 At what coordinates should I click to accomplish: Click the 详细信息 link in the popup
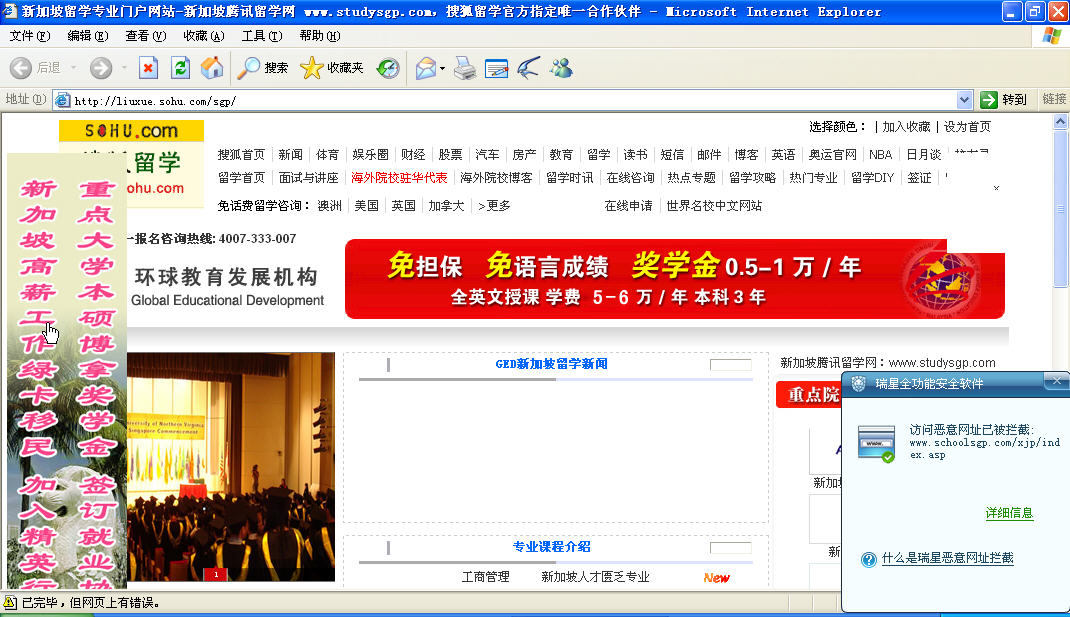[x=1009, y=513]
